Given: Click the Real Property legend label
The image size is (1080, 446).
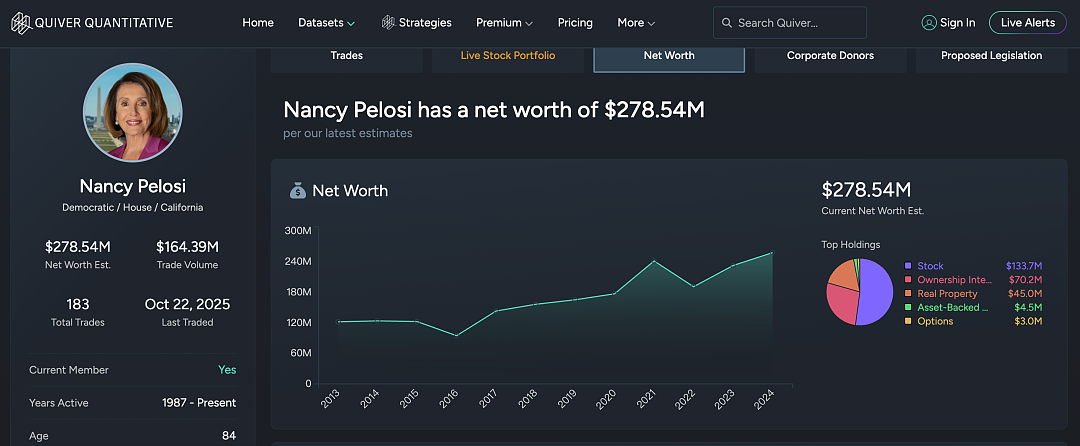Looking at the screenshot, I should coord(947,294).
